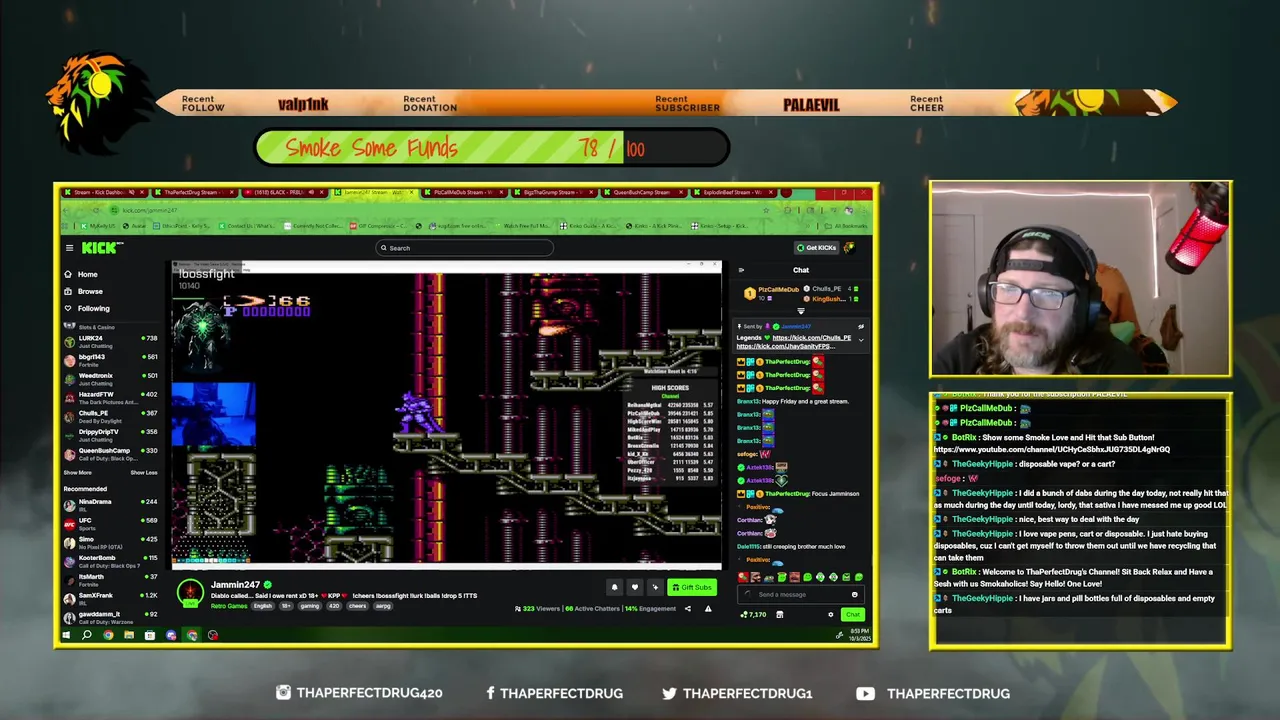The width and height of the screenshot is (1280, 720).
Task: Open the channel points 7,170 balance
Action: pyautogui.click(x=753, y=615)
